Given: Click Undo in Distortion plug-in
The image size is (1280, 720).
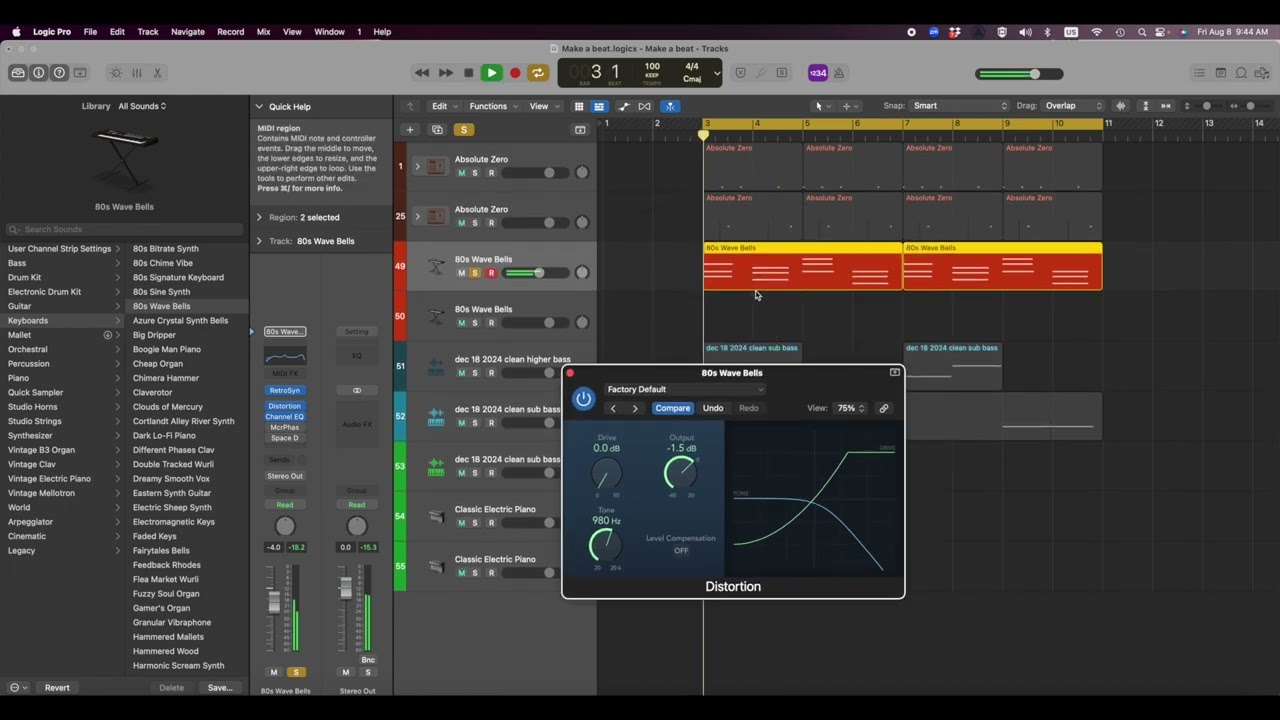Looking at the screenshot, I should pos(713,408).
